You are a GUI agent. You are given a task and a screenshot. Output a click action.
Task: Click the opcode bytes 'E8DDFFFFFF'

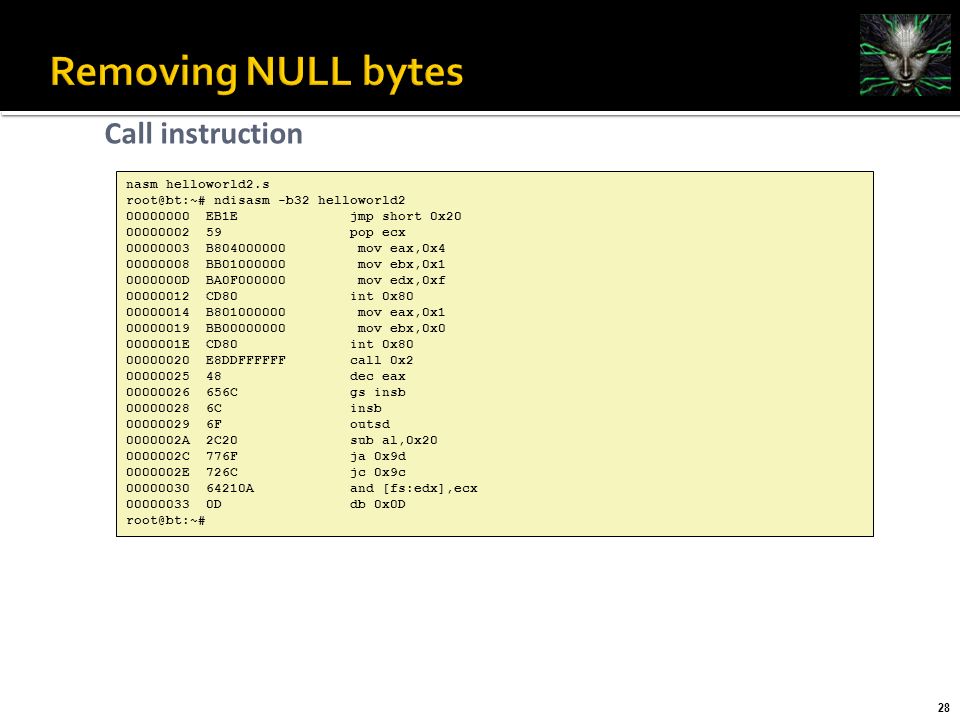pyautogui.click(x=246, y=360)
